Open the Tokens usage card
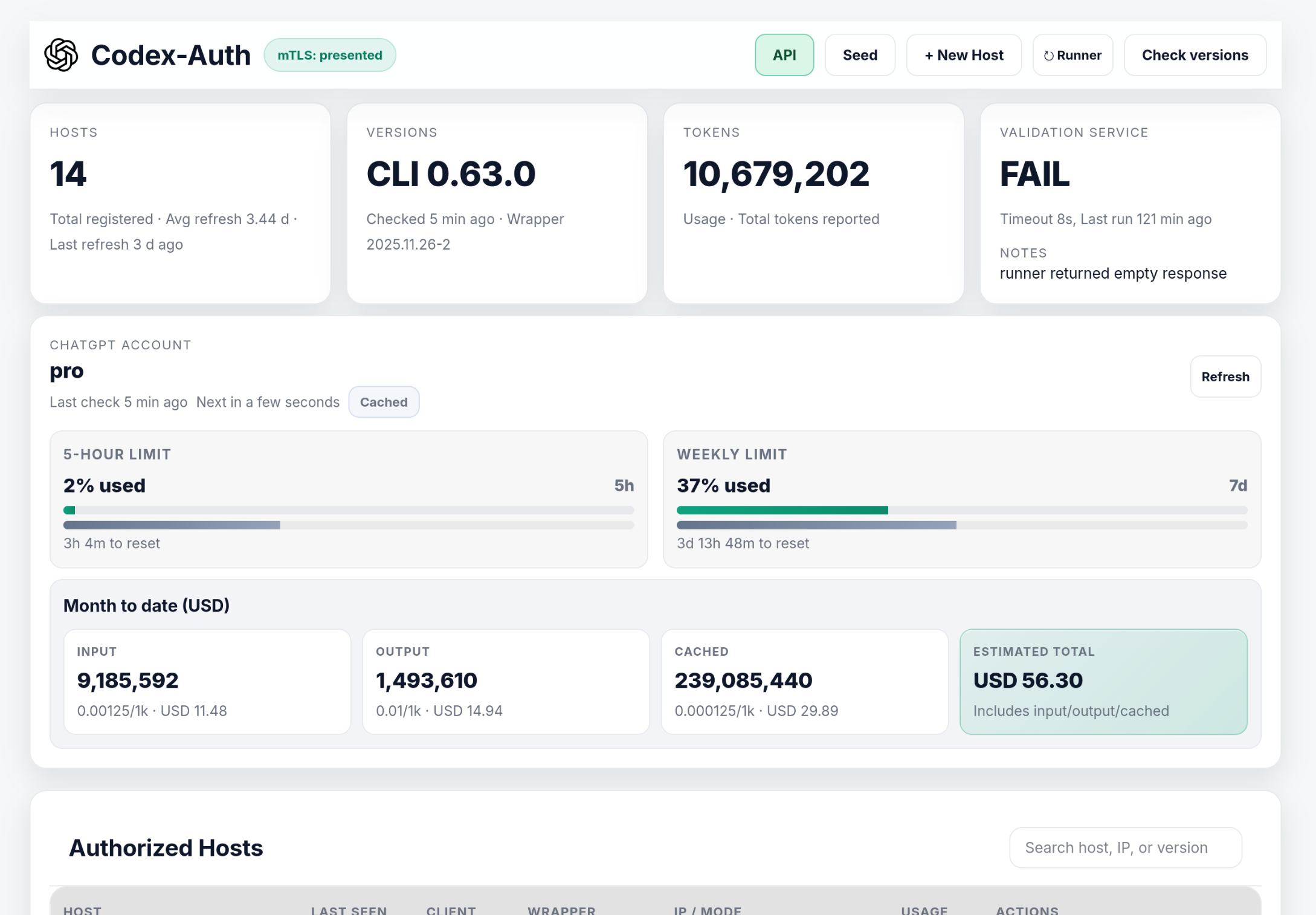Image resolution: width=1316 pixels, height=915 pixels. click(x=813, y=203)
